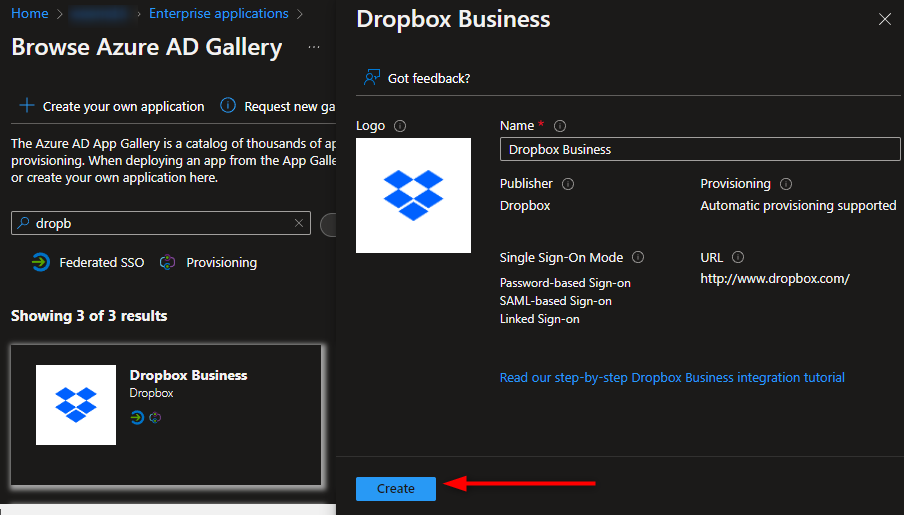The width and height of the screenshot is (904, 515).
Task: Click Create your own application
Action: click(x=111, y=106)
